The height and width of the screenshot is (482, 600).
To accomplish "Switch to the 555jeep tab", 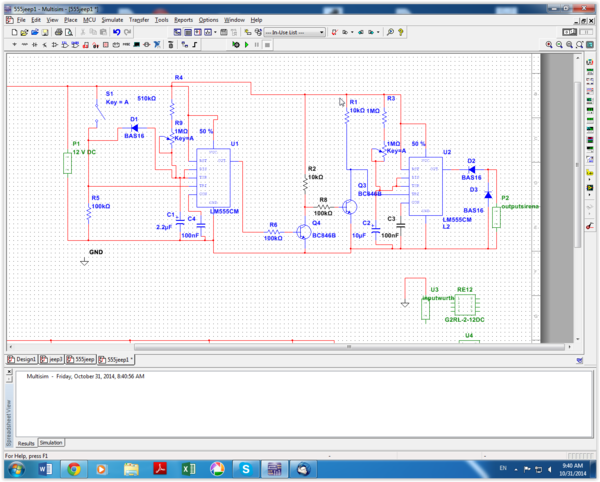I will pos(80,360).
